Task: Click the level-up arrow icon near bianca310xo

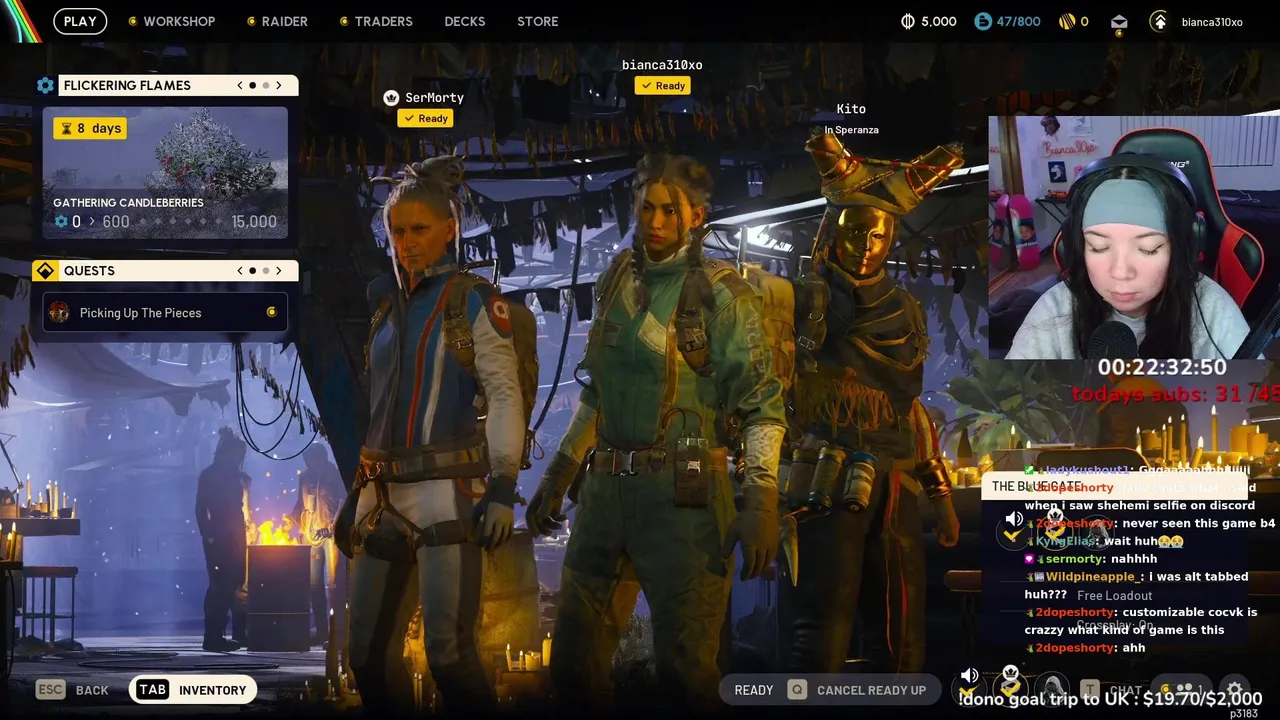Action: tap(1159, 21)
